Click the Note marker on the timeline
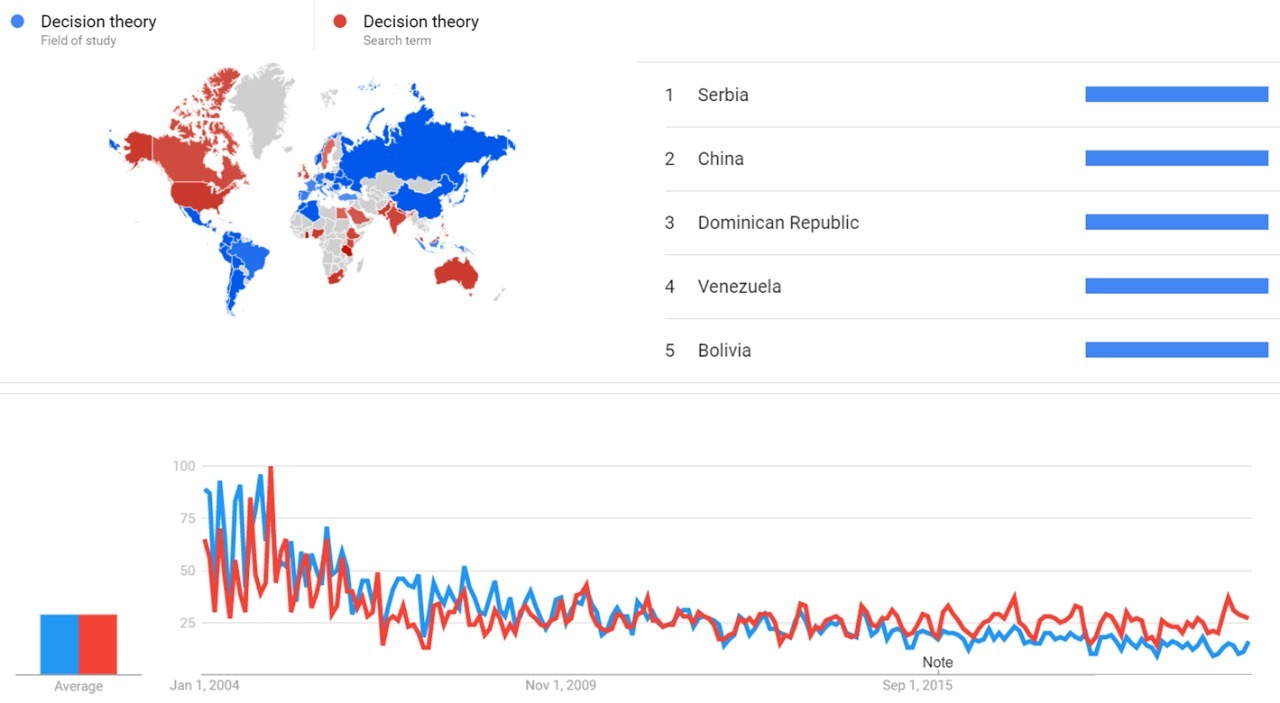The image size is (1280, 703). 937,662
